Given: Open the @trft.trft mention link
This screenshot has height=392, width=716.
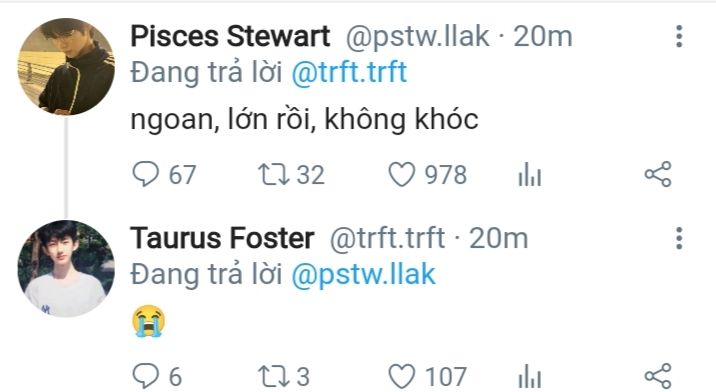Looking at the screenshot, I should (349, 72).
